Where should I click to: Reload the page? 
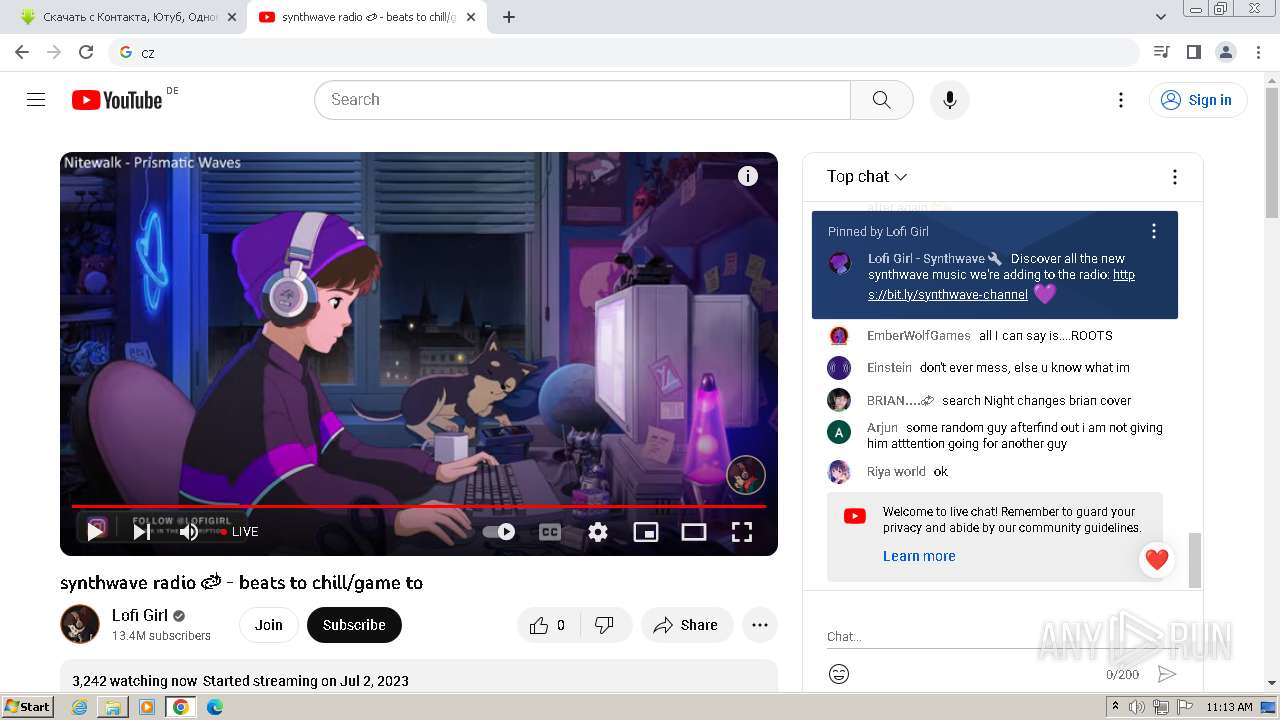tap(86, 52)
